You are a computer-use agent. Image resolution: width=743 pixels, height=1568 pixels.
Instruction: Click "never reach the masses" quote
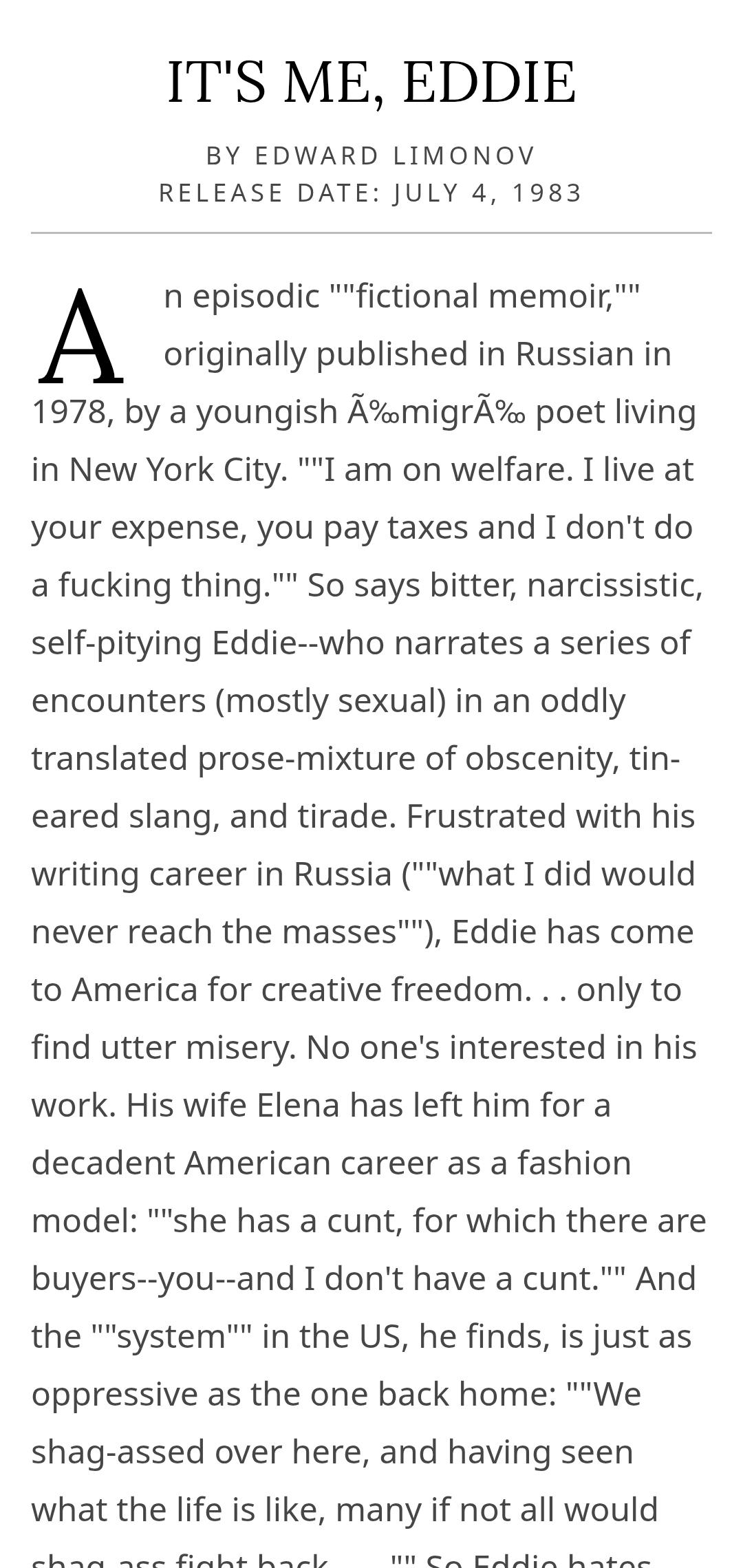click(x=214, y=932)
